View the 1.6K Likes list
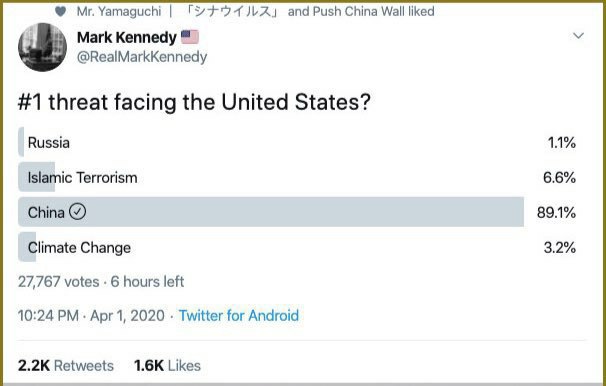Screen dimensions: 606x386 tap(167, 366)
